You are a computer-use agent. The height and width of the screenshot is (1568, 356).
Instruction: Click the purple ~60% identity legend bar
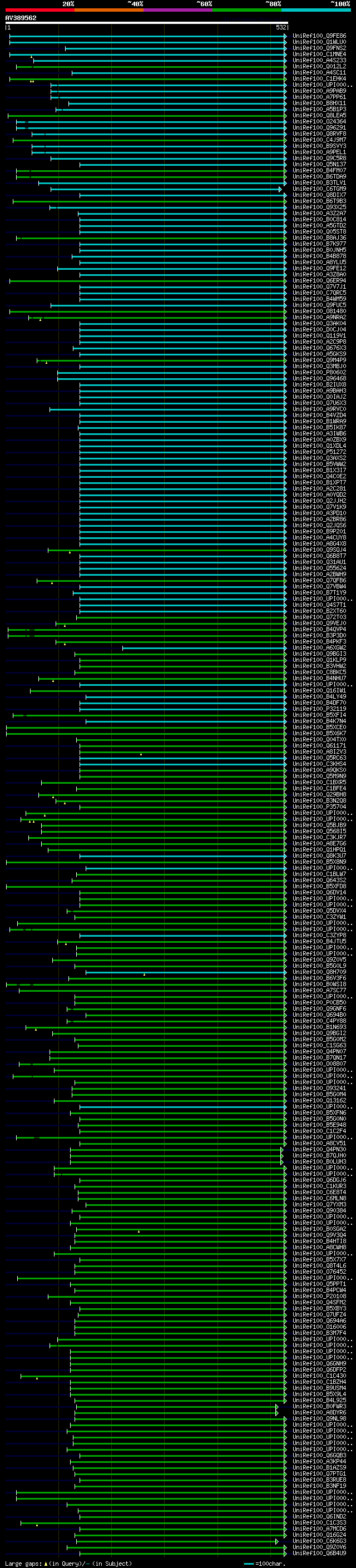179,10
